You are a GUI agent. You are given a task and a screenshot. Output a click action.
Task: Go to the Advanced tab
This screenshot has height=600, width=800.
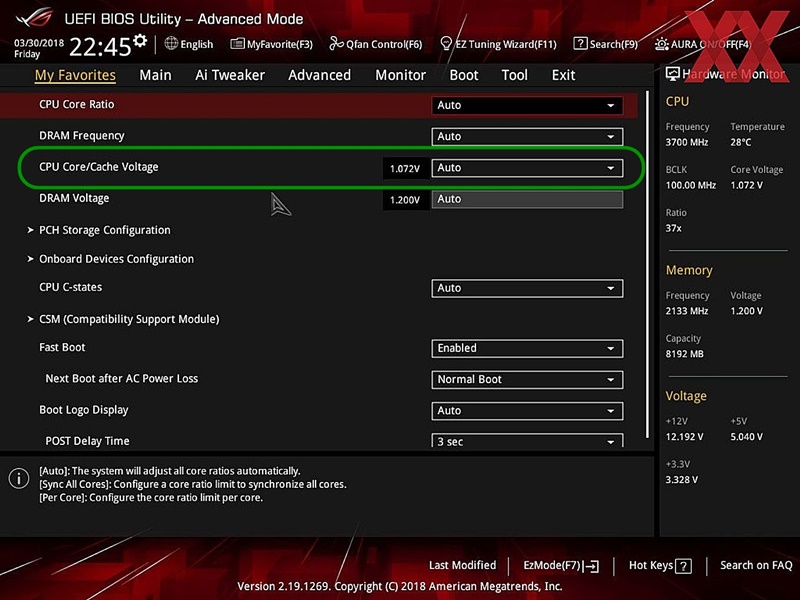tap(319, 75)
